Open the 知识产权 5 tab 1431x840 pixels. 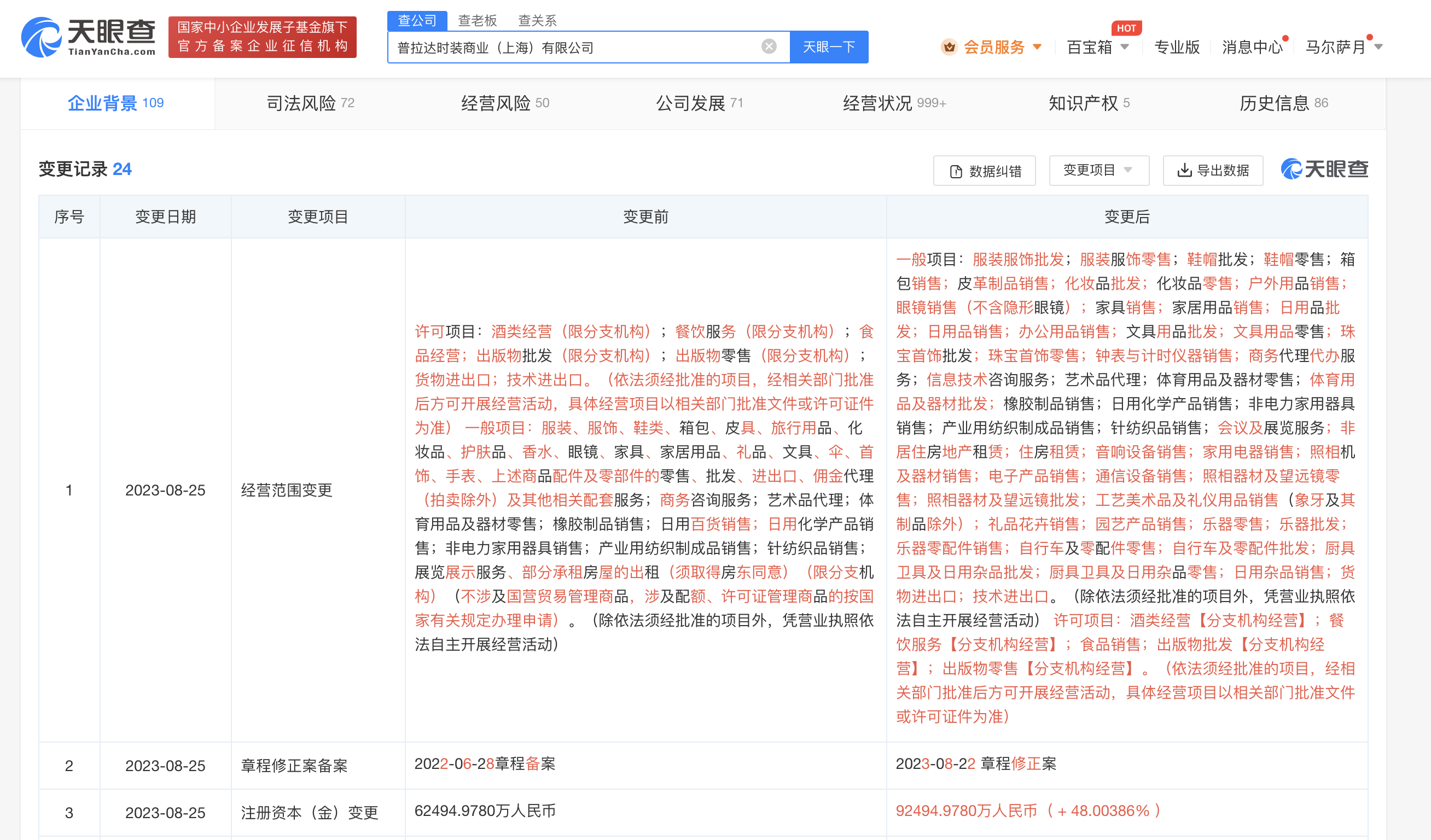tap(1089, 103)
